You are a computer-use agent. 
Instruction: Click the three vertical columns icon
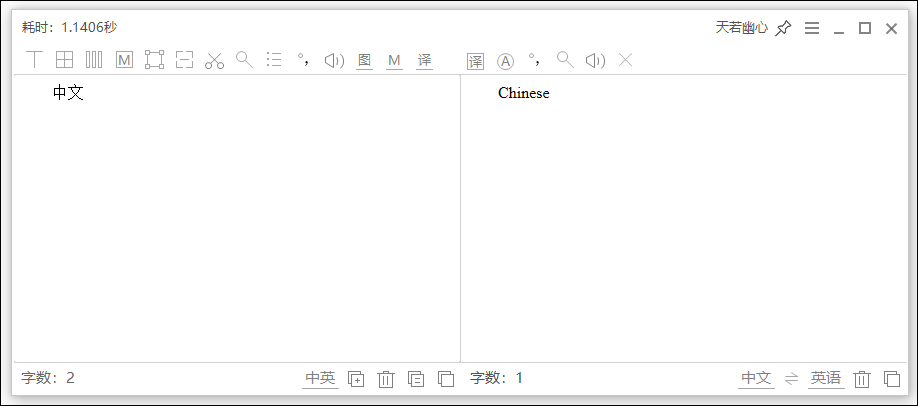[94, 60]
